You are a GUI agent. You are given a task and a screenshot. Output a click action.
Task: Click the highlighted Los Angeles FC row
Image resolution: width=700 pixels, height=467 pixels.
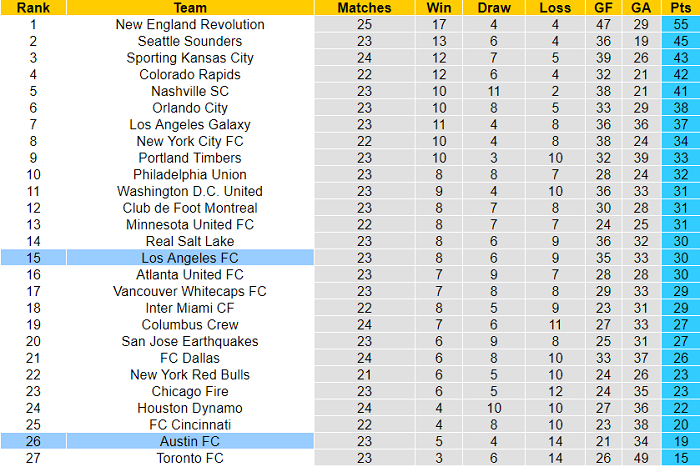click(190, 258)
